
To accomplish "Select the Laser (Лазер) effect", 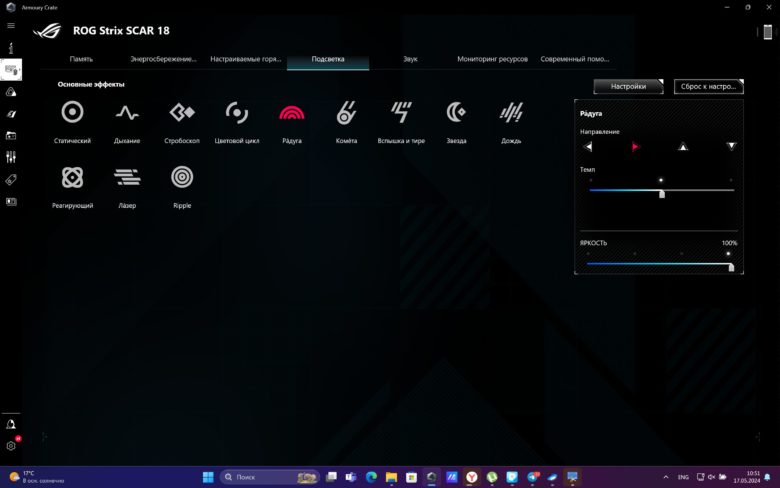I will tap(127, 177).
